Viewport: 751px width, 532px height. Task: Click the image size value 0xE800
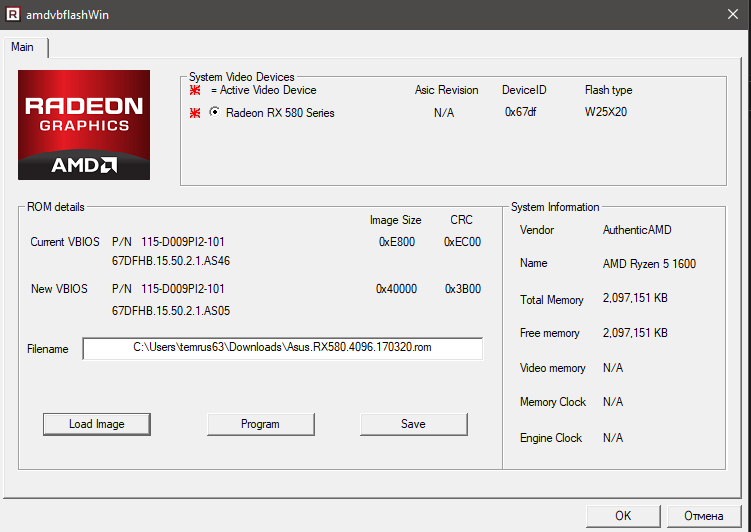[x=397, y=242]
